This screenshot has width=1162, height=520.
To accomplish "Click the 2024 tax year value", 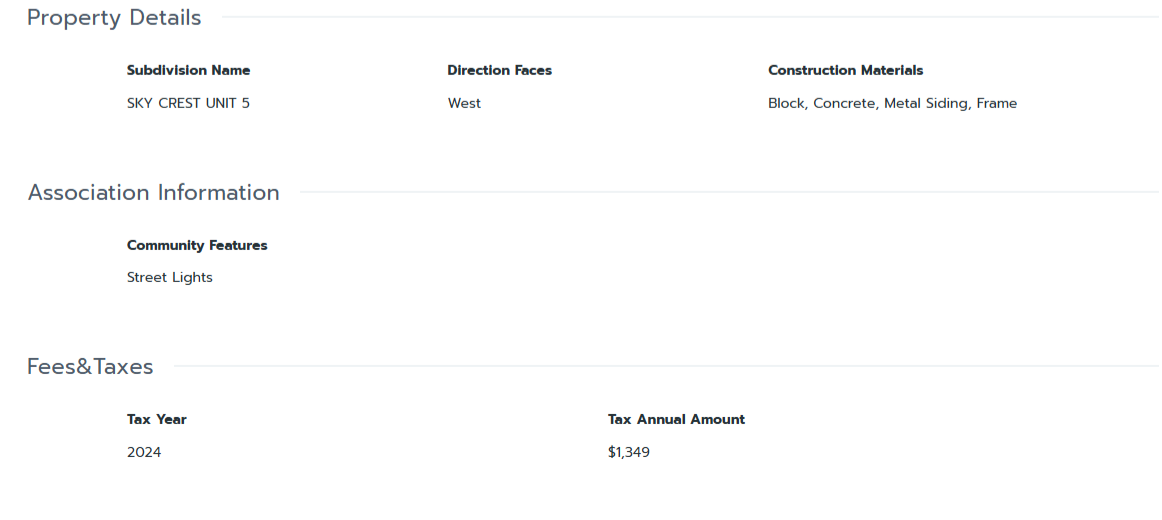I will 144,452.
